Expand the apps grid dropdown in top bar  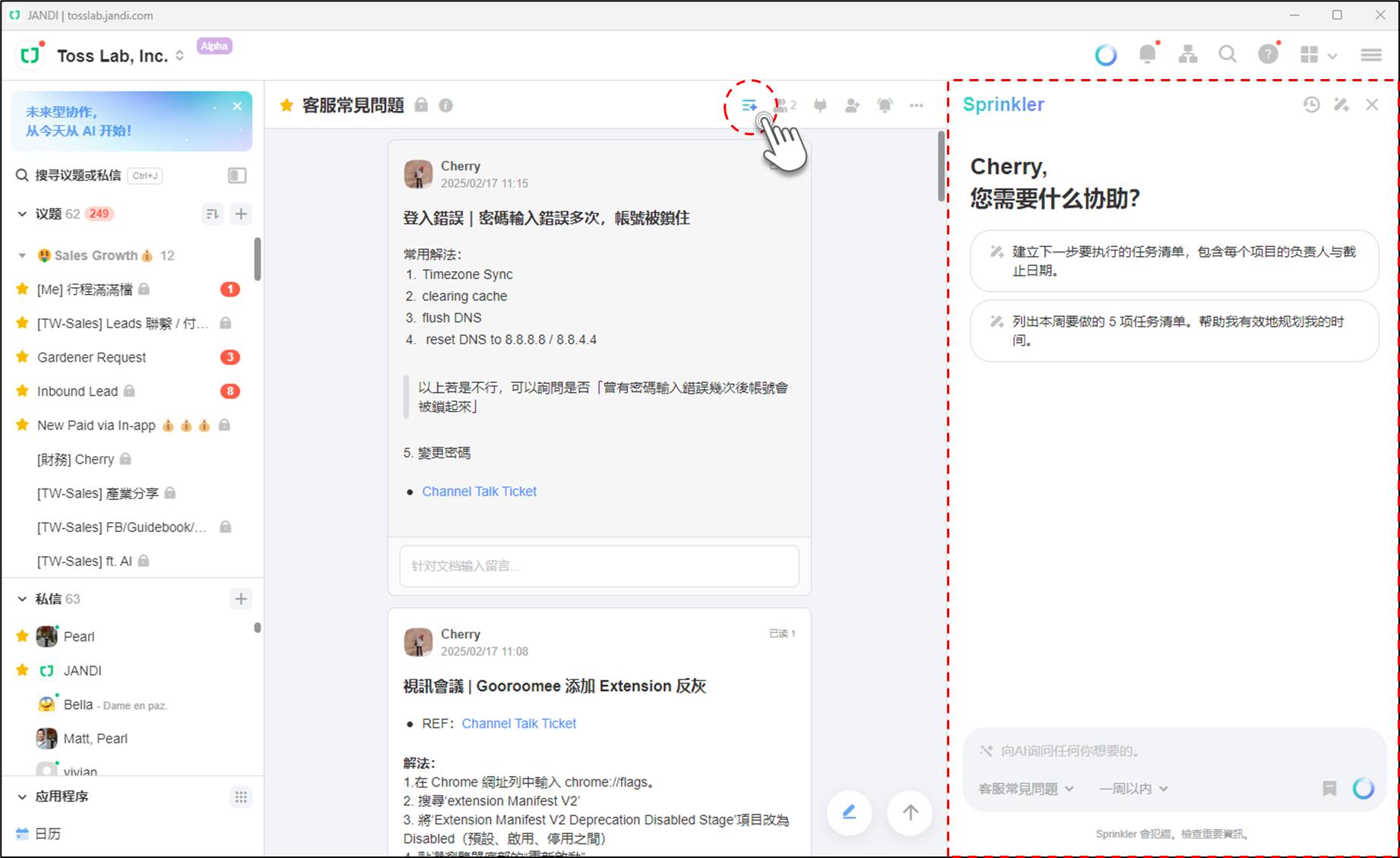[x=1318, y=55]
